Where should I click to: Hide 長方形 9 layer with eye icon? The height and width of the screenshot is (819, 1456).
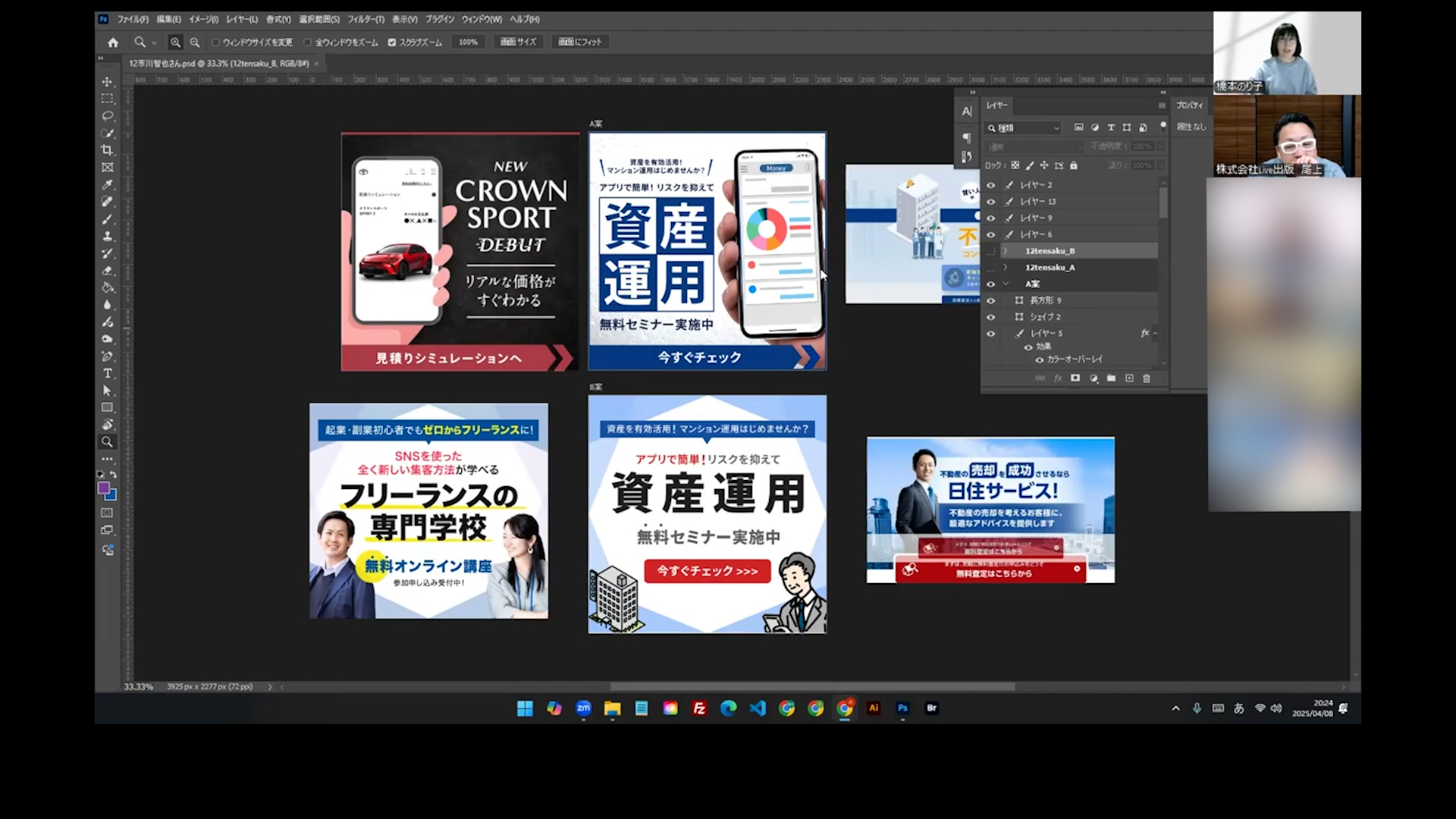tap(990, 300)
